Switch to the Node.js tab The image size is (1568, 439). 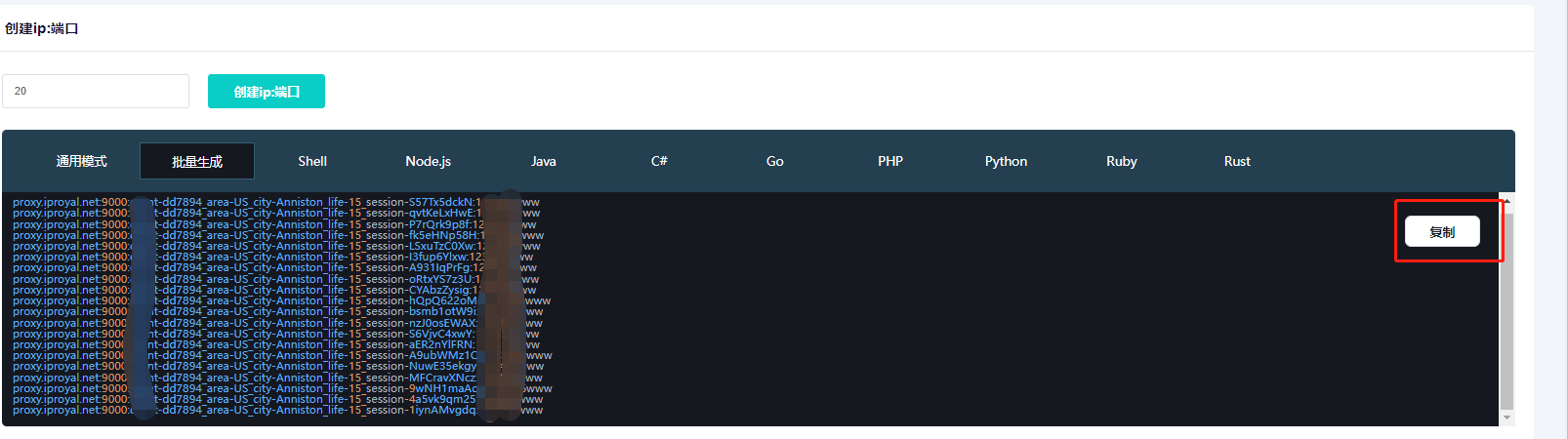(428, 161)
